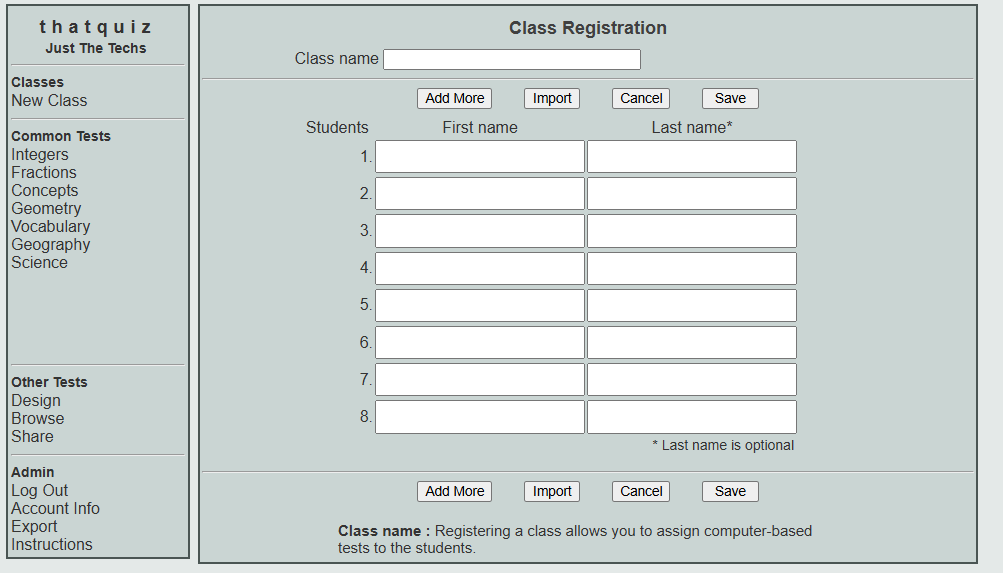Go to Fractions tests
The width and height of the screenshot is (1003, 573).
click(x=44, y=173)
